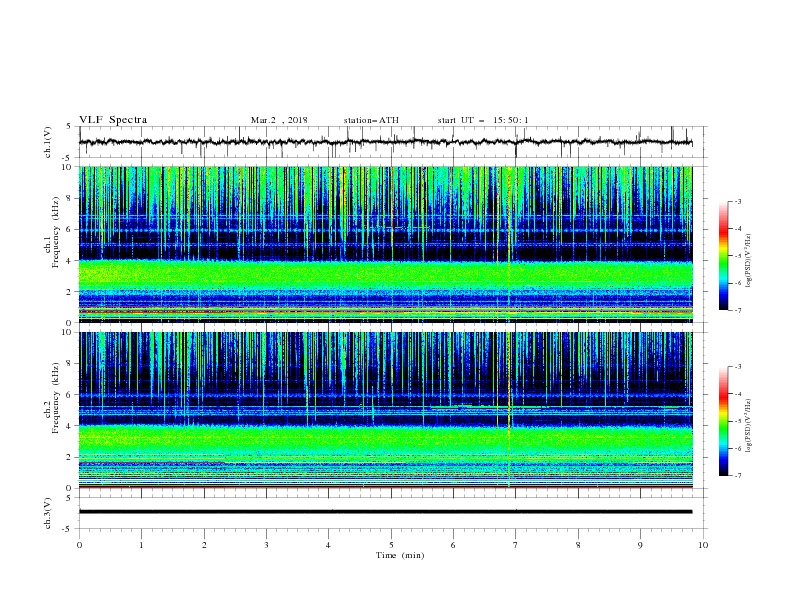Click the log(PSD) label beside upper colorbar
792x612 pixels.
tap(748, 261)
